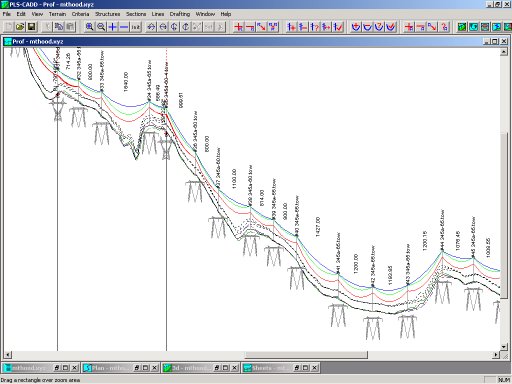Click the first green view icon at toolbar right
512x384 pixels.
tap(462, 27)
